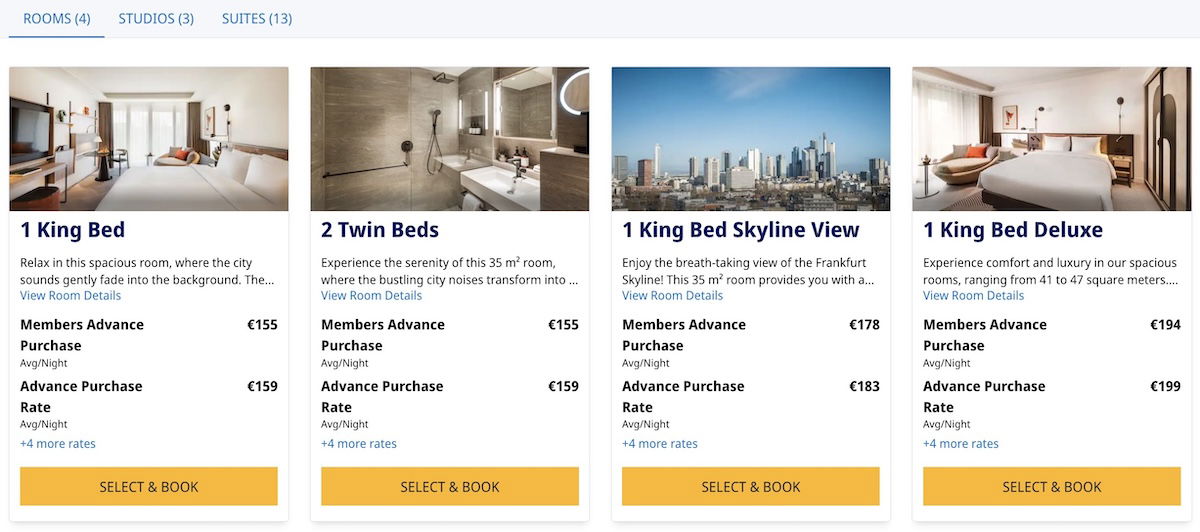The image size is (1200, 532).
Task: Book the 1 King Bed Skyline View room
Action: pyautogui.click(x=751, y=487)
